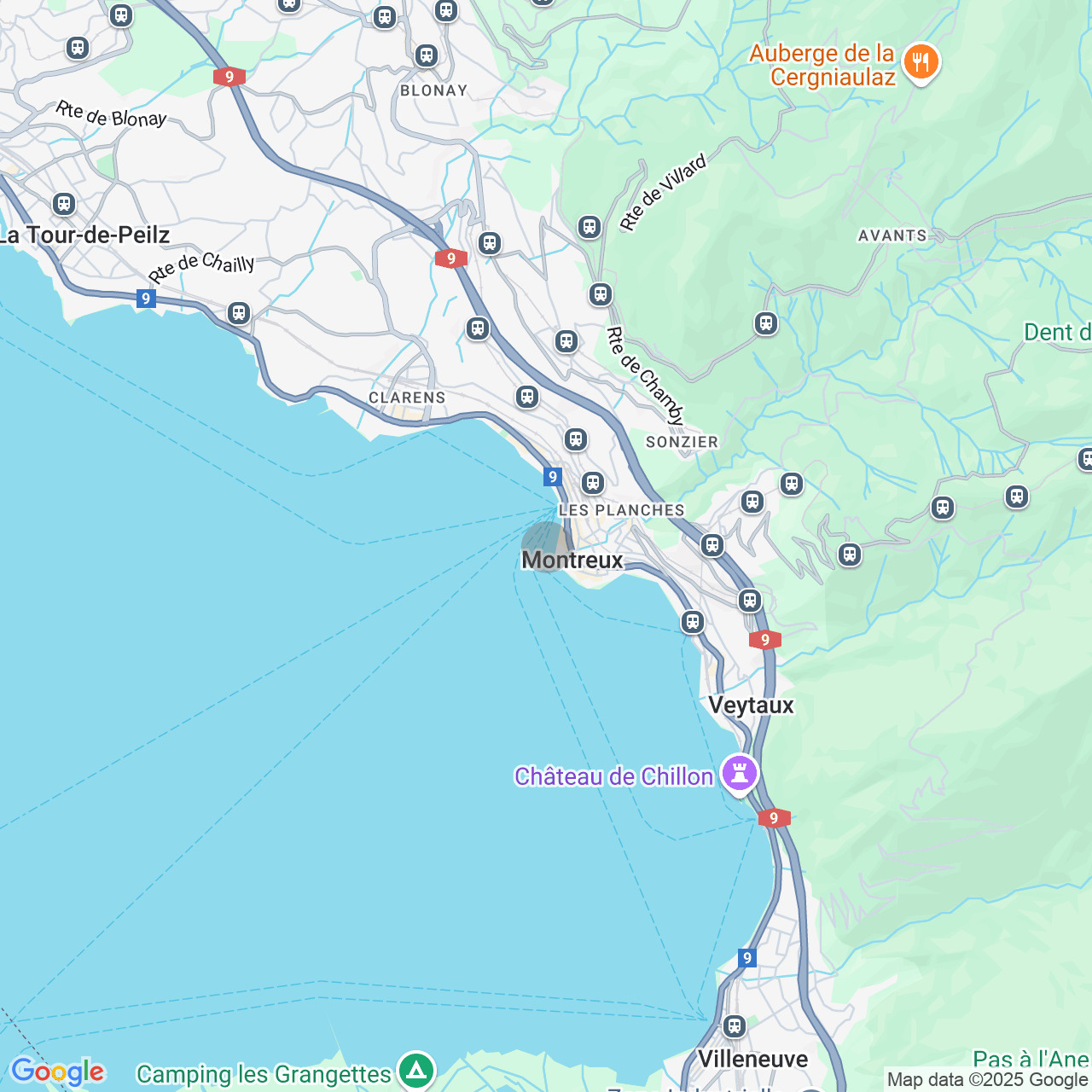Open the Château de Chillon text link
The image size is (1092, 1092).
pyautogui.click(x=613, y=776)
